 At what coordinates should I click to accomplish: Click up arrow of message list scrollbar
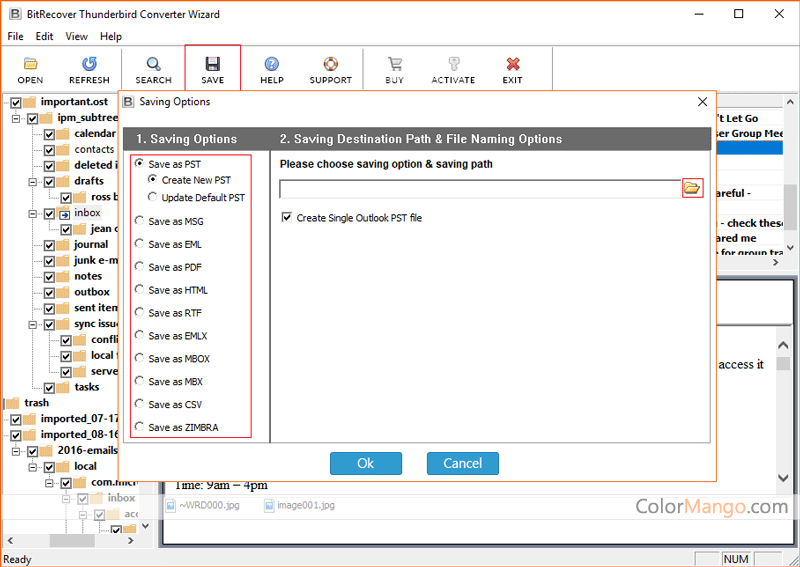(x=789, y=101)
